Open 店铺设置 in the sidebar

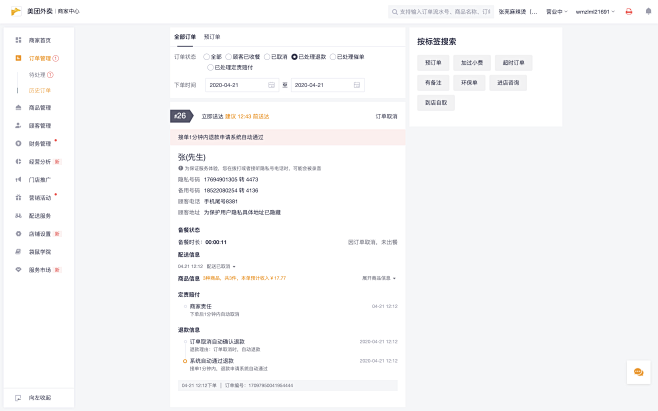tap(40, 233)
